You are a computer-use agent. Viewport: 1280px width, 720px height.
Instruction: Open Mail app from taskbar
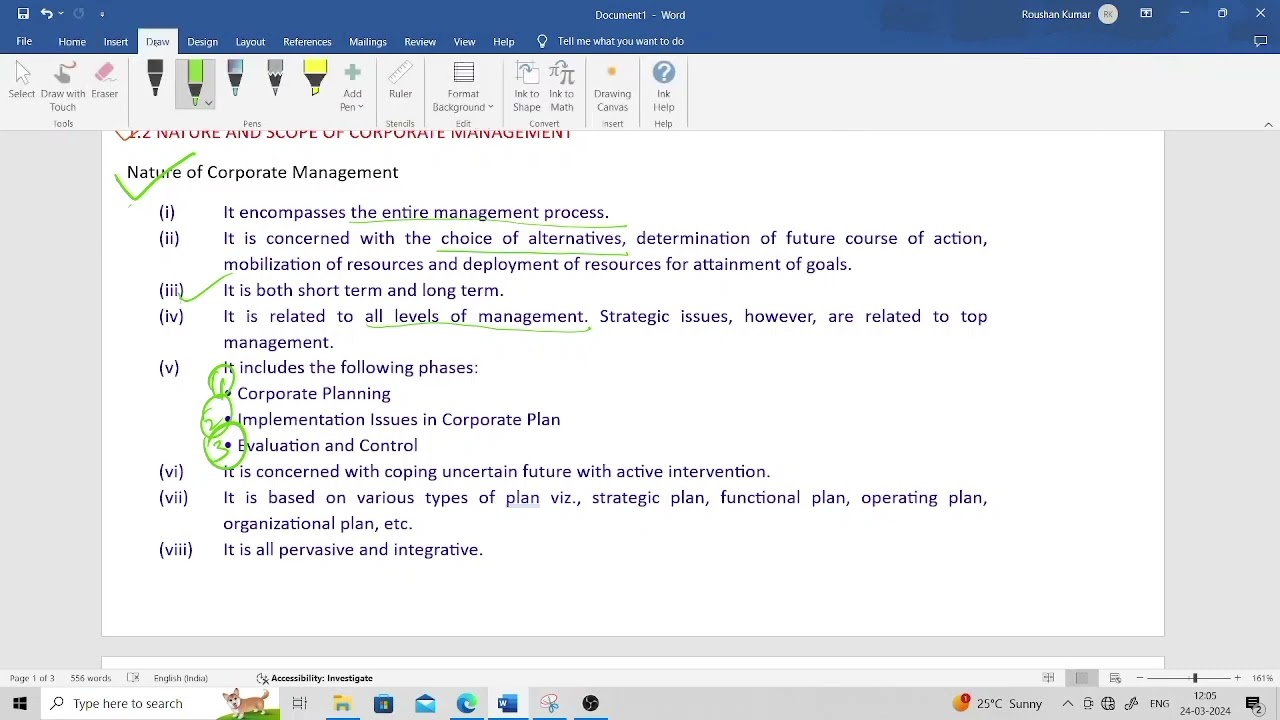pyautogui.click(x=425, y=703)
